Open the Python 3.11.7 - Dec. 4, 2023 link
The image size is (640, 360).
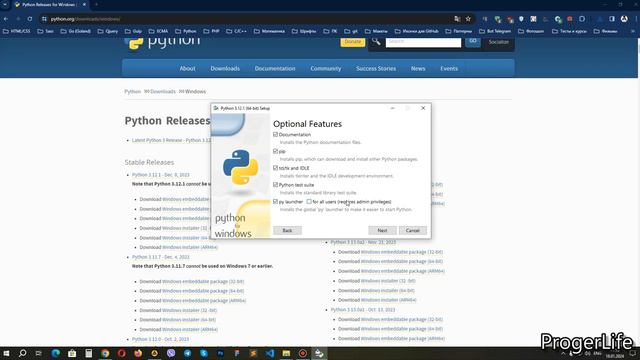pyautogui.click(x=161, y=257)
